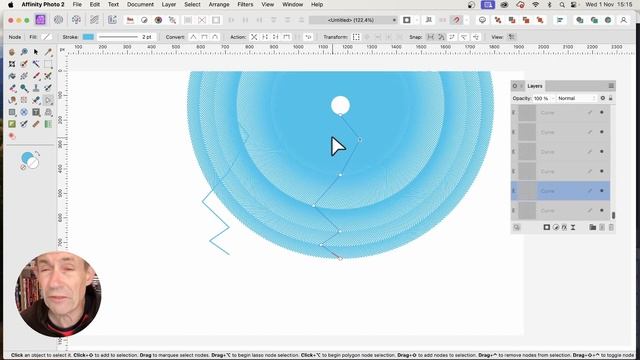Open the Filters menu
The image size is (640, 360).
tap(245, 4)
